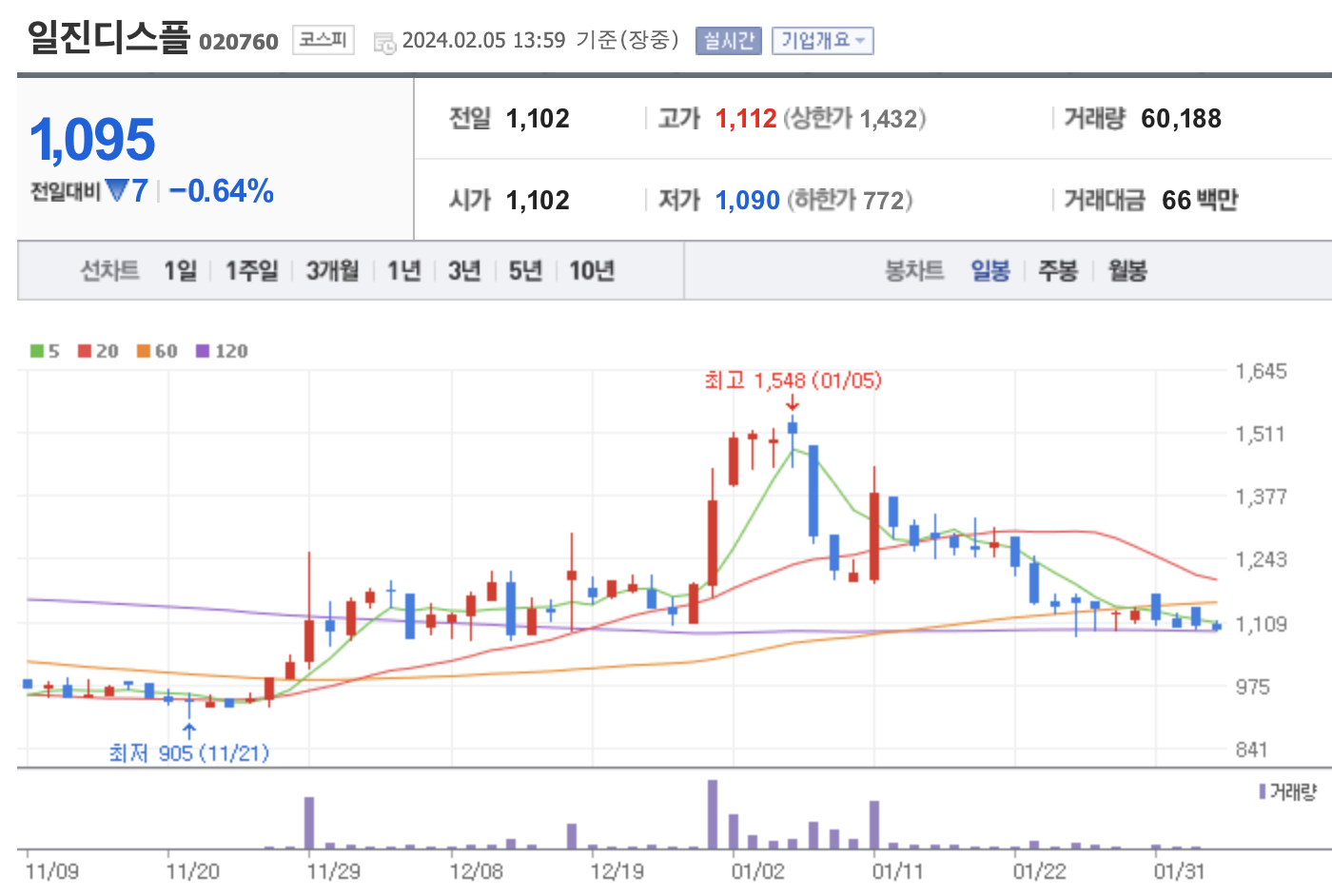Select the 1년 line chart tab
The width and height of the screenshot is (1332, 896).
404,271
